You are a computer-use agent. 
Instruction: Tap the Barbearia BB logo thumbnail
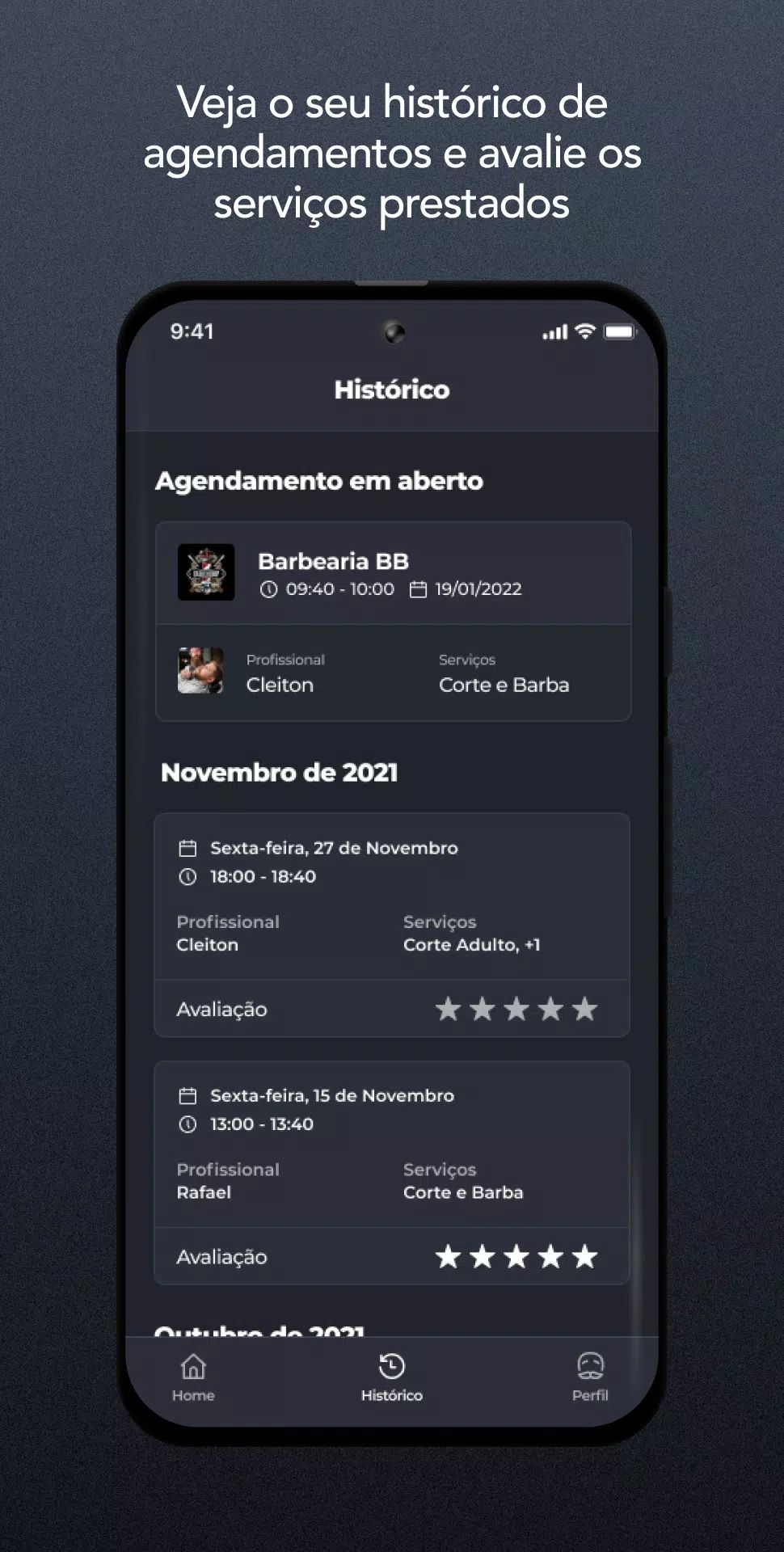click(206, 572)
